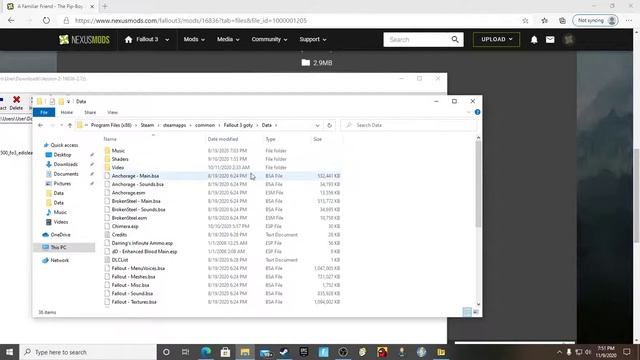Open Microsoft Store from taskbar
Viewport: 640px width, 360px height.
[225, 352]
